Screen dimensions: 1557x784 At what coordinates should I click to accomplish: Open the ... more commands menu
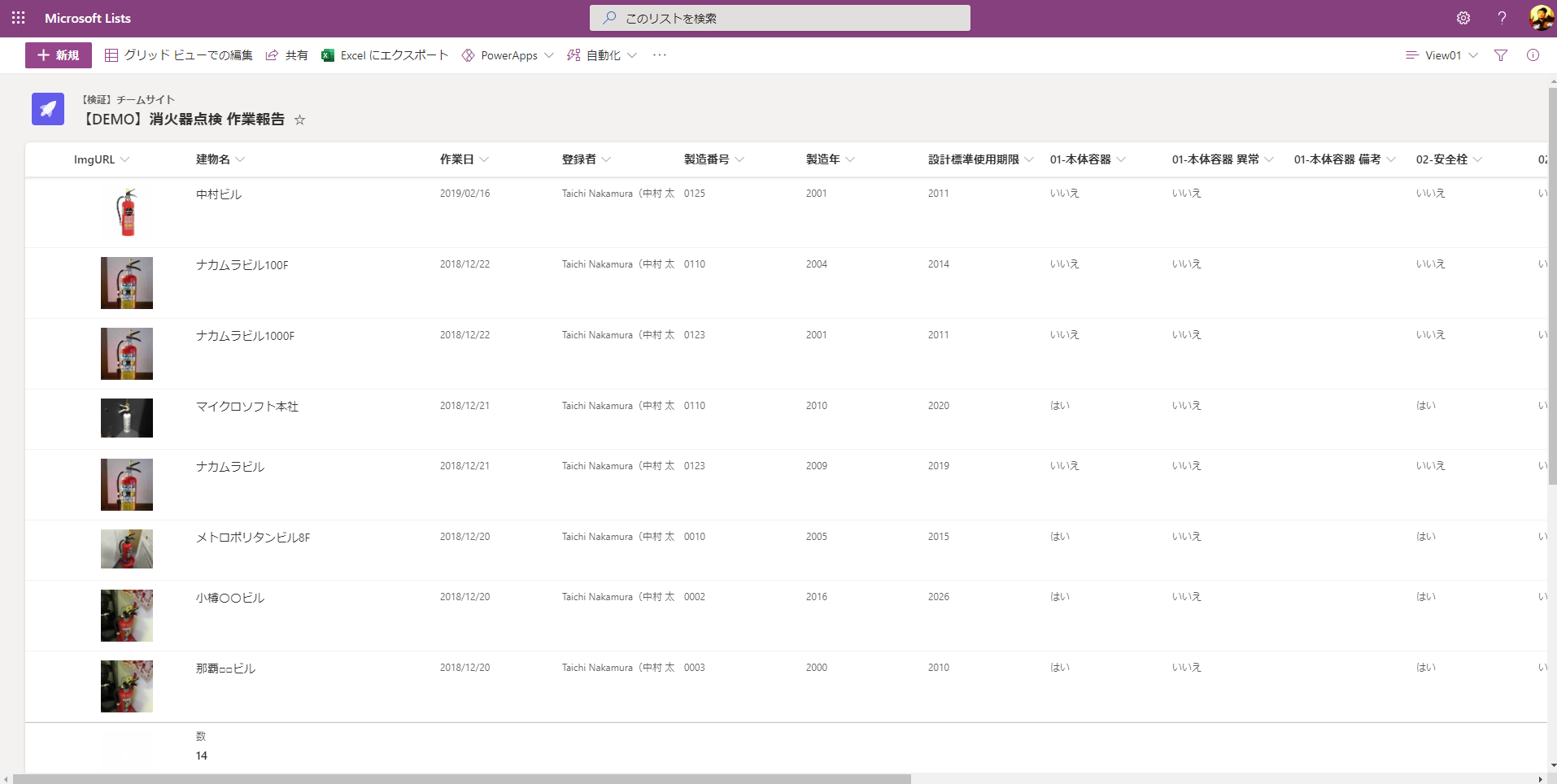click(x=659, y=54)
